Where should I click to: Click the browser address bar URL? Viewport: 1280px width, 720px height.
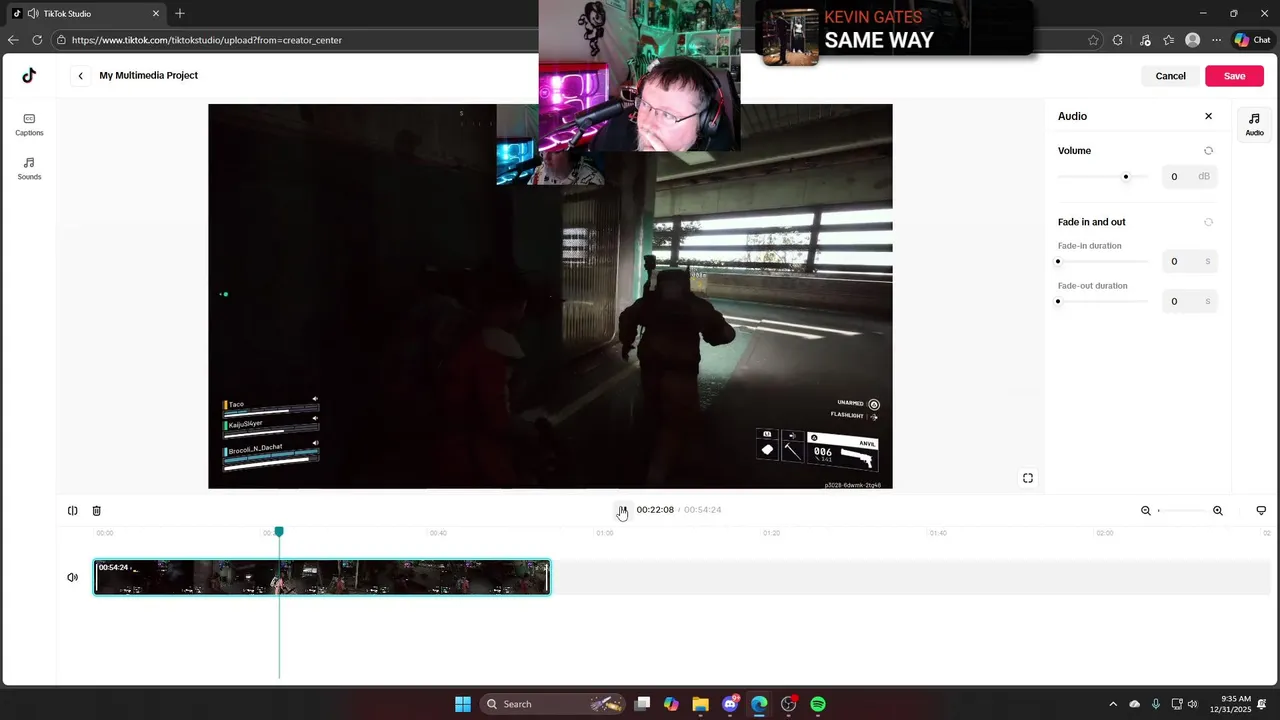tap(207, 40)
